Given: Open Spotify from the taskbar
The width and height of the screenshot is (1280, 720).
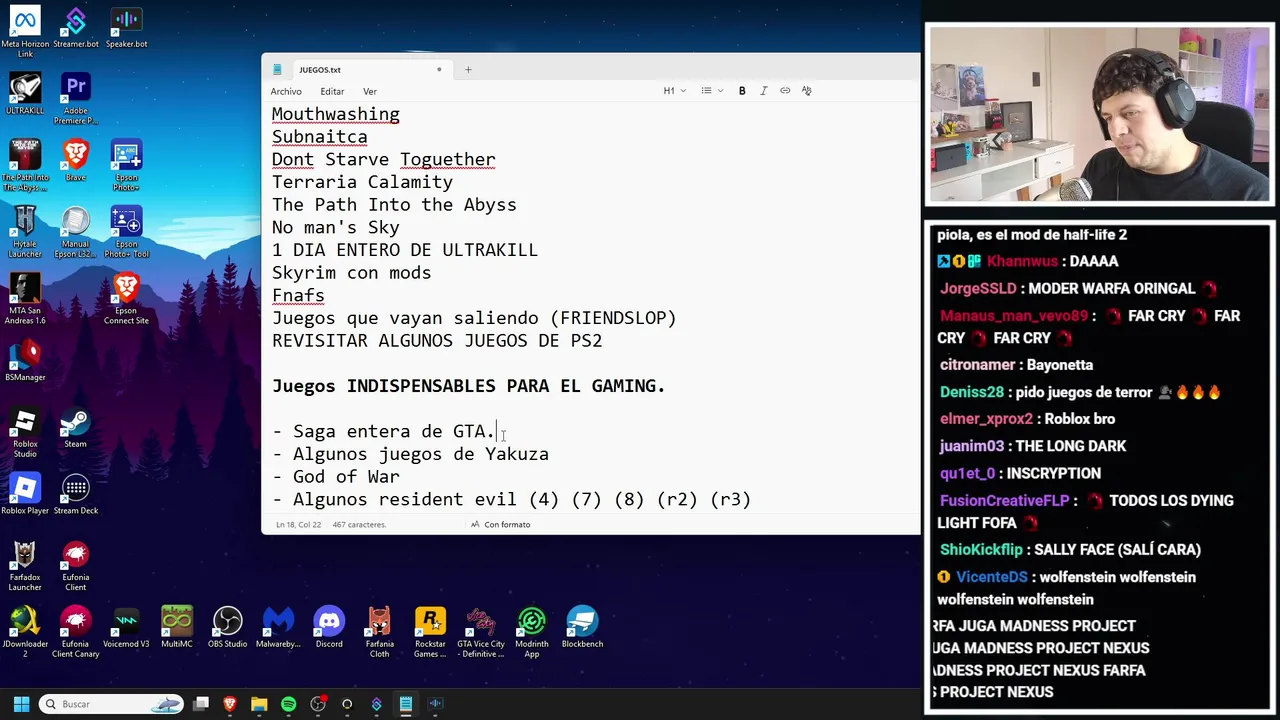Looking at the screenshot, I should tap(289, 704).
